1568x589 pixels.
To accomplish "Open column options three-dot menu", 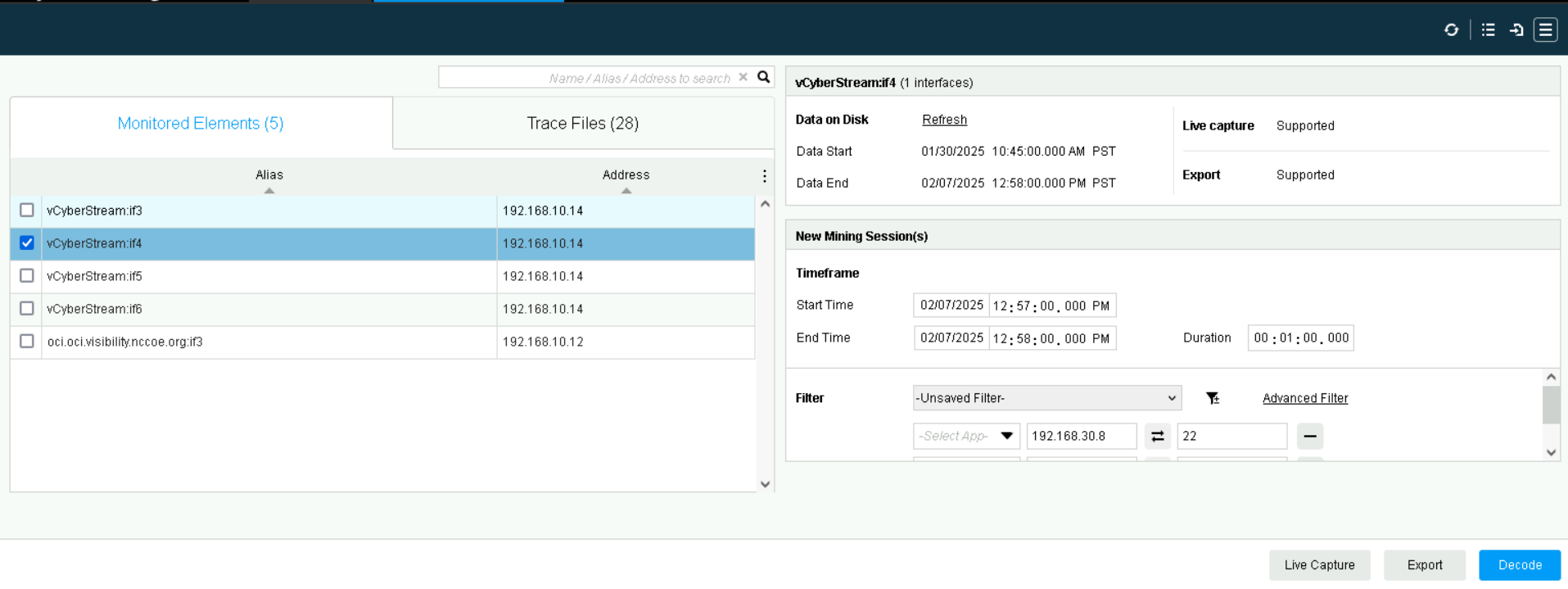I will [764, 176].
